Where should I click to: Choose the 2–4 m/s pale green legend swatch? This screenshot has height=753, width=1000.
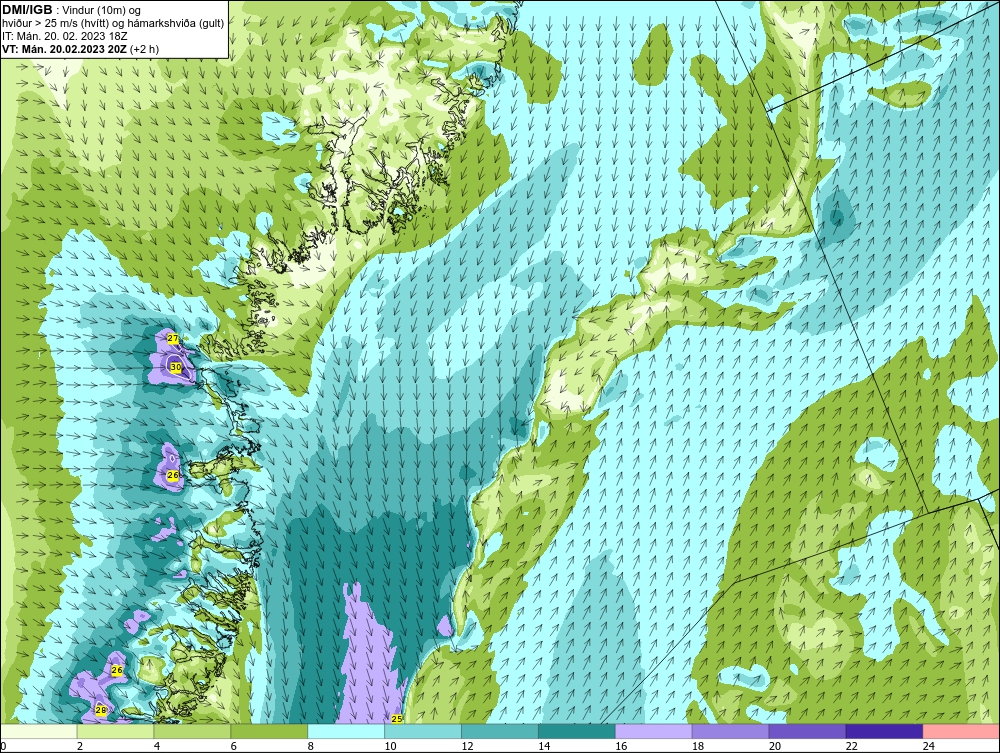(x=115, y=731)
